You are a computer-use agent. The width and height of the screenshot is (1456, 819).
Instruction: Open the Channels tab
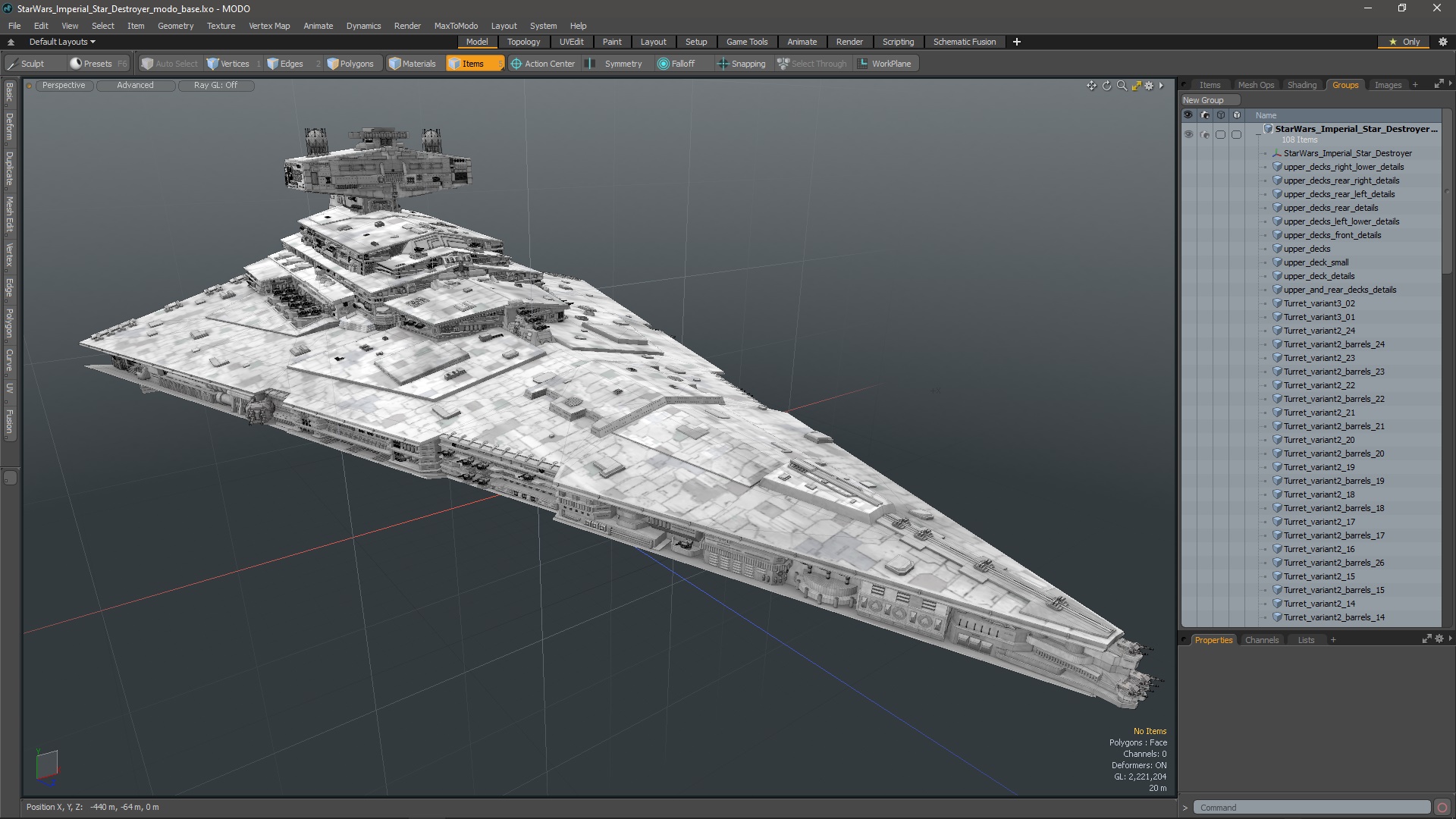(1262, 640)
